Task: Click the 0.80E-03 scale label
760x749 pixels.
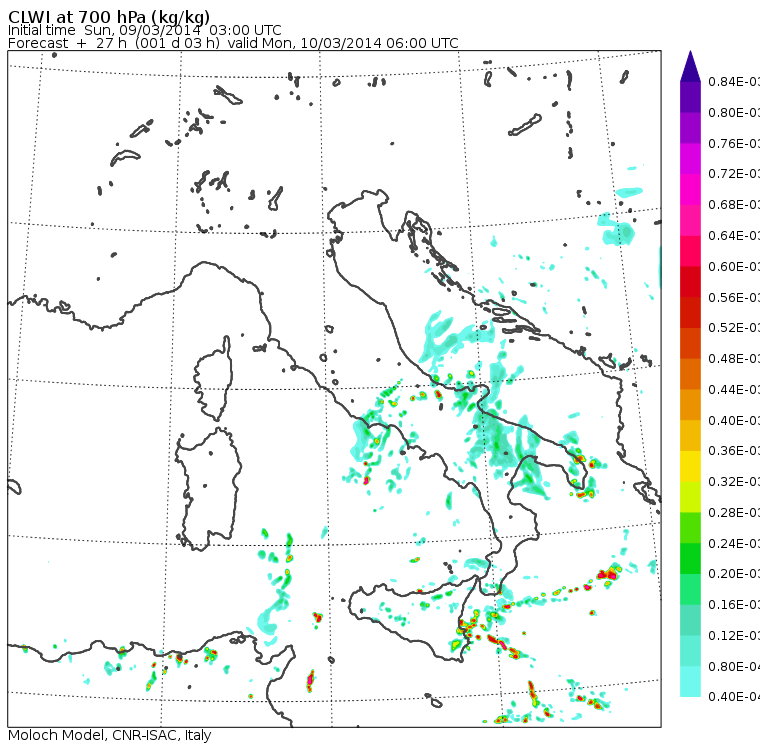Action: (x=734, y=112)
